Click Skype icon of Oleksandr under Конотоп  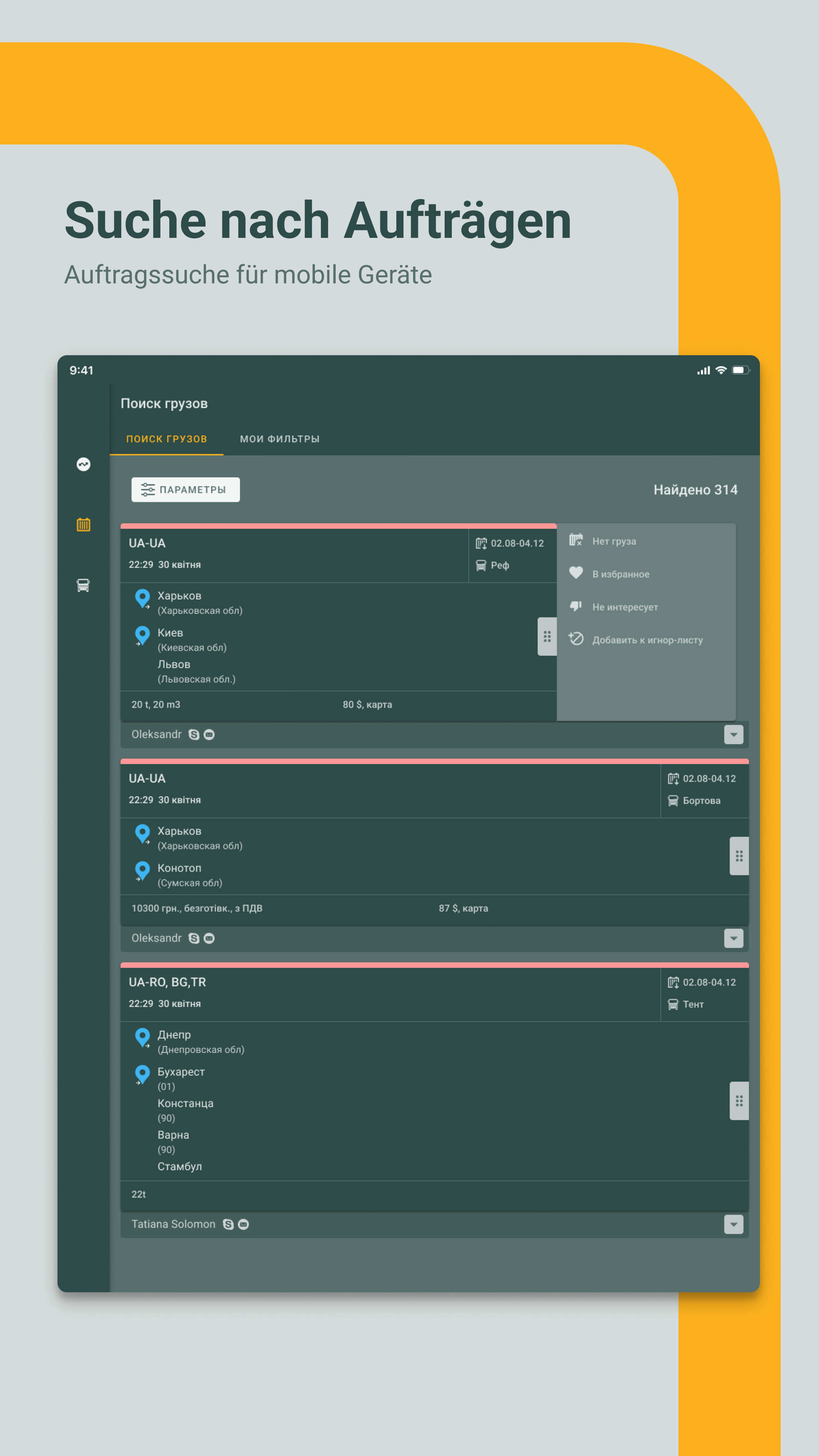(x=194, y=938)
